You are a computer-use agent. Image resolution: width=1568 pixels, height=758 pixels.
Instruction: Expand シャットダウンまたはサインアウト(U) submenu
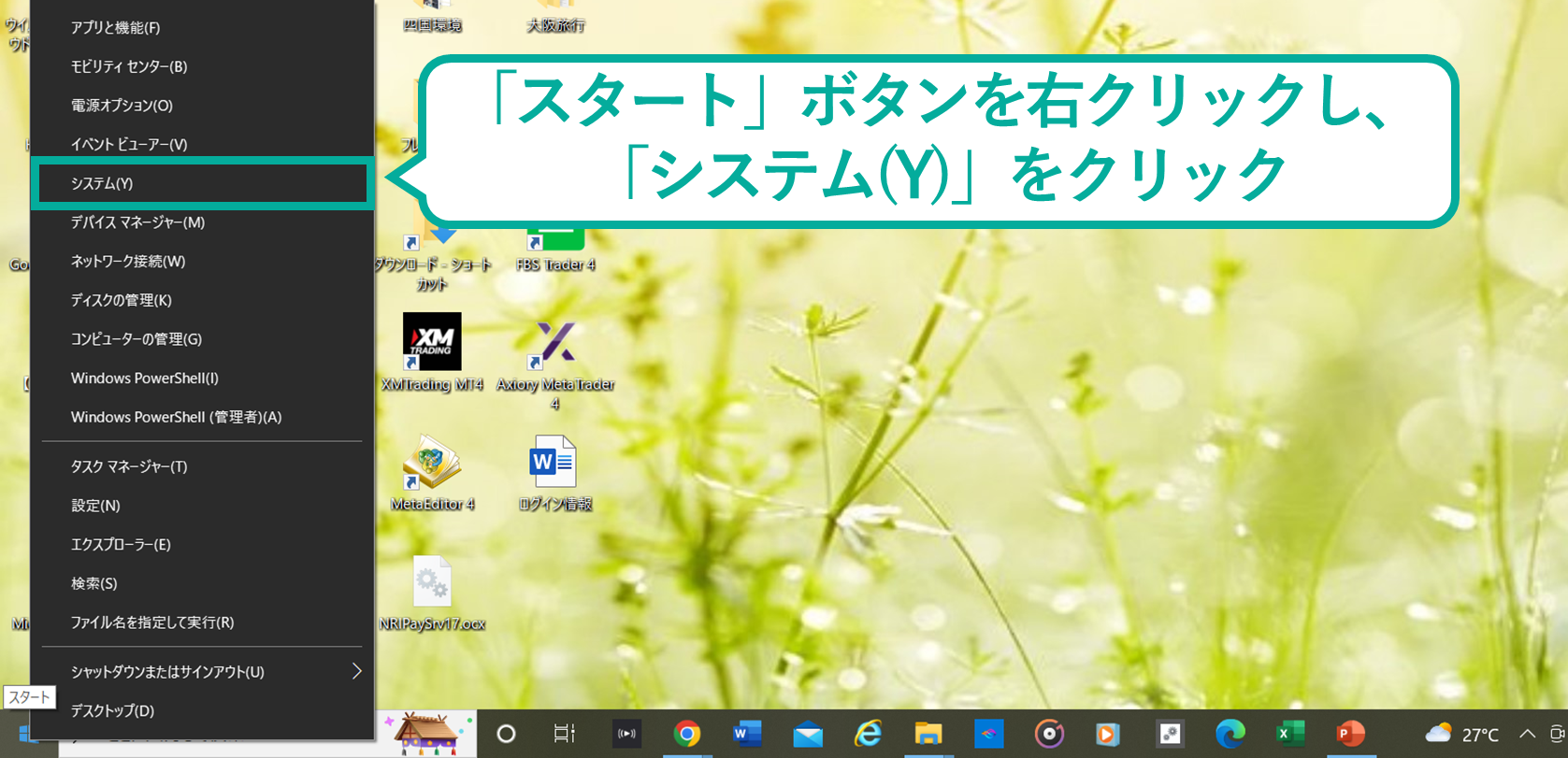point(202,672)
